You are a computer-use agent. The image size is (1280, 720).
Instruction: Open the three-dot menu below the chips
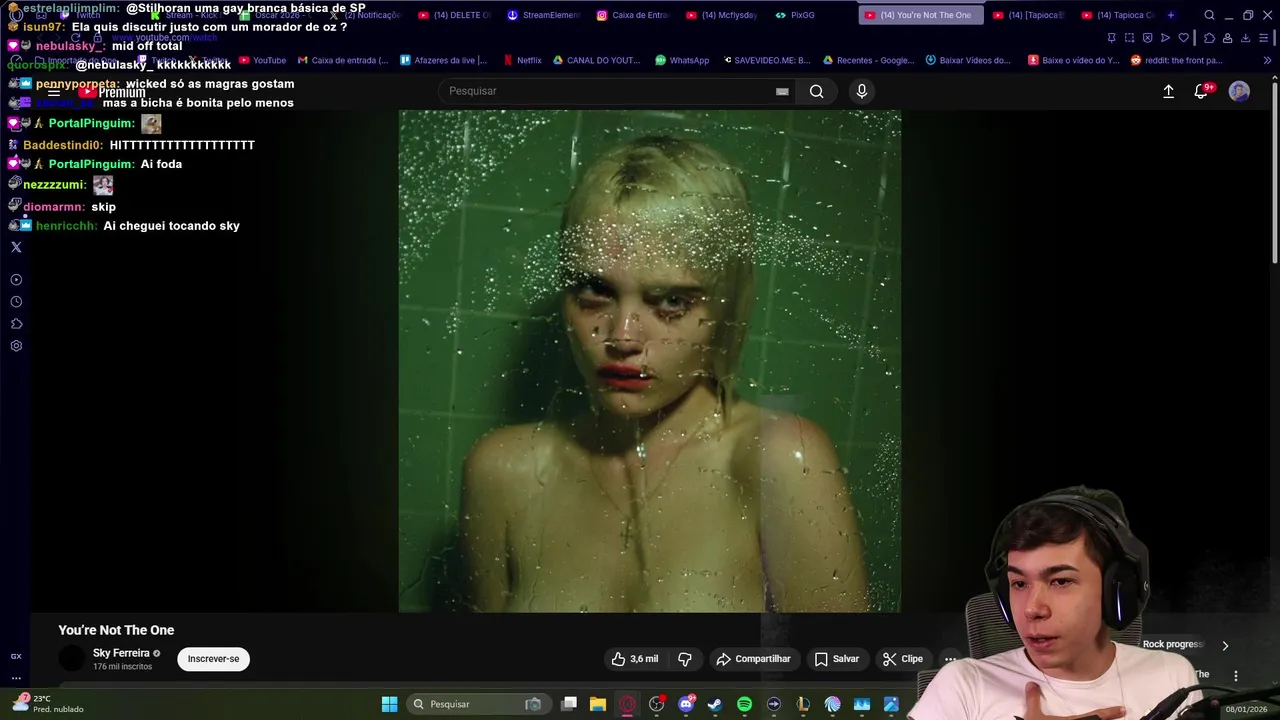[1236, 676]
